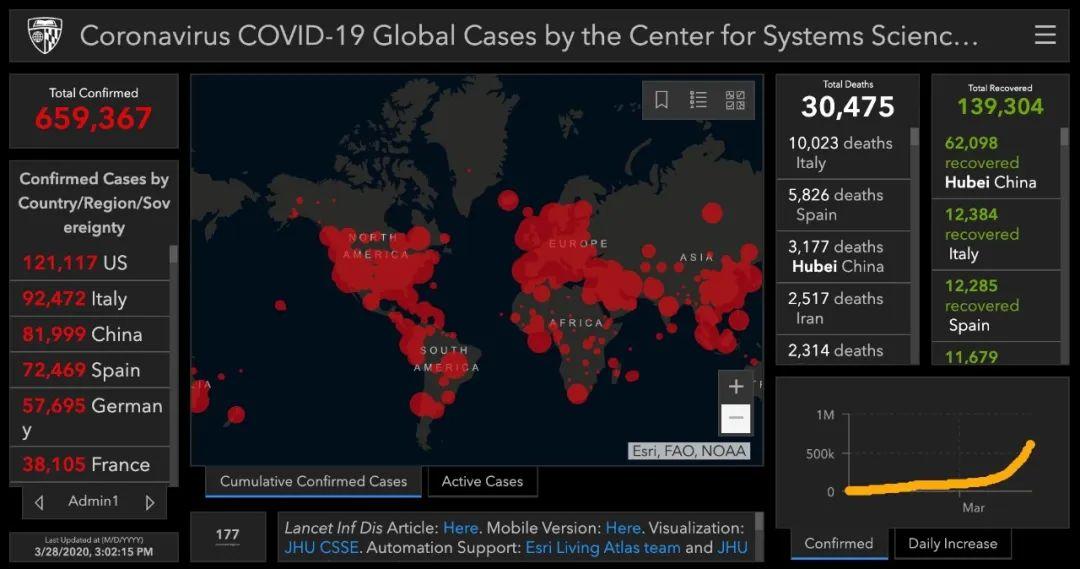Select the Cumulative Confirmed Cases tab
This screenshot has width=1080, height=569.
tap(313, 482)
